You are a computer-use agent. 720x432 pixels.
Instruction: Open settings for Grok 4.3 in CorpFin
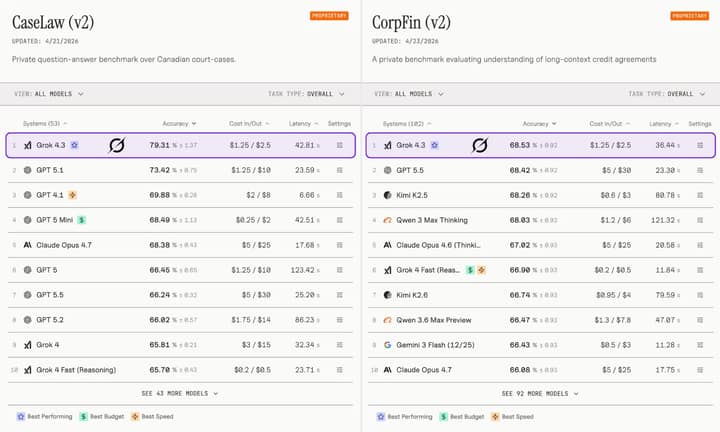(700, 145)
